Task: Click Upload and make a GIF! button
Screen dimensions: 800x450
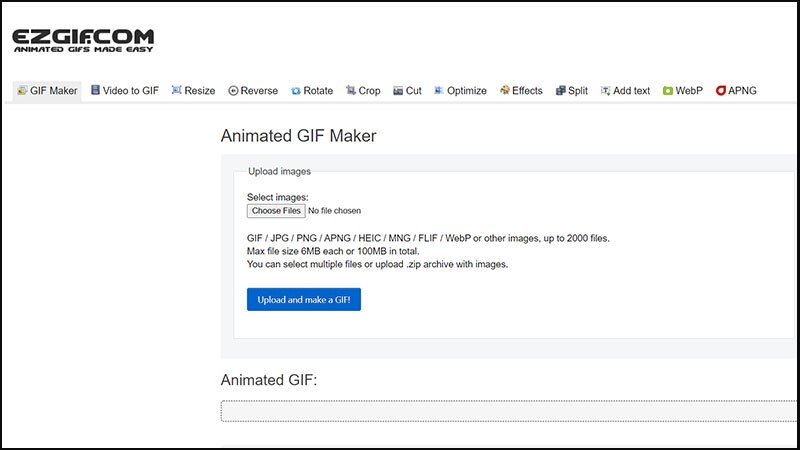Action: click(x=304, y=299)
